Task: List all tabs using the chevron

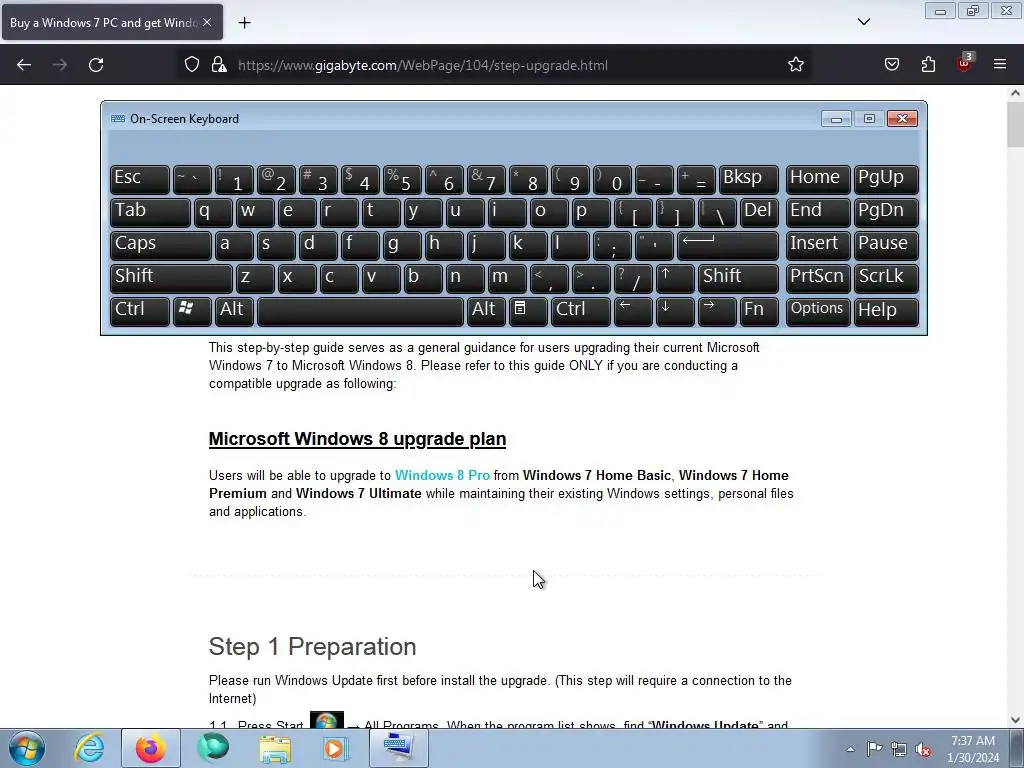Action: pyautogui.click(x=863, y=22)
